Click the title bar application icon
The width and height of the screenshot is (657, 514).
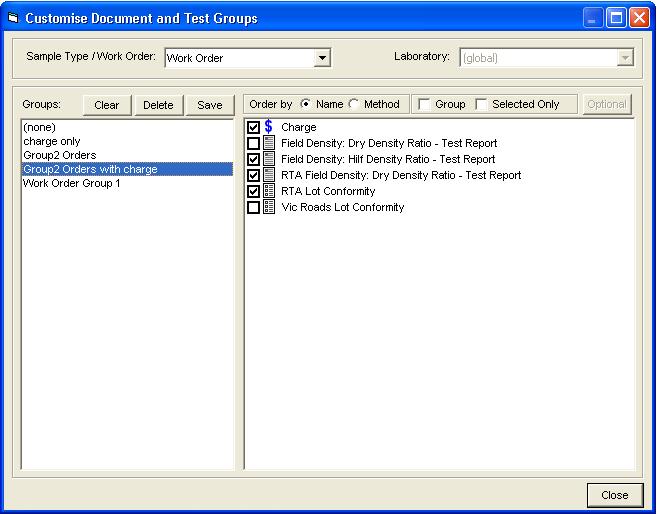click(13, 18)
